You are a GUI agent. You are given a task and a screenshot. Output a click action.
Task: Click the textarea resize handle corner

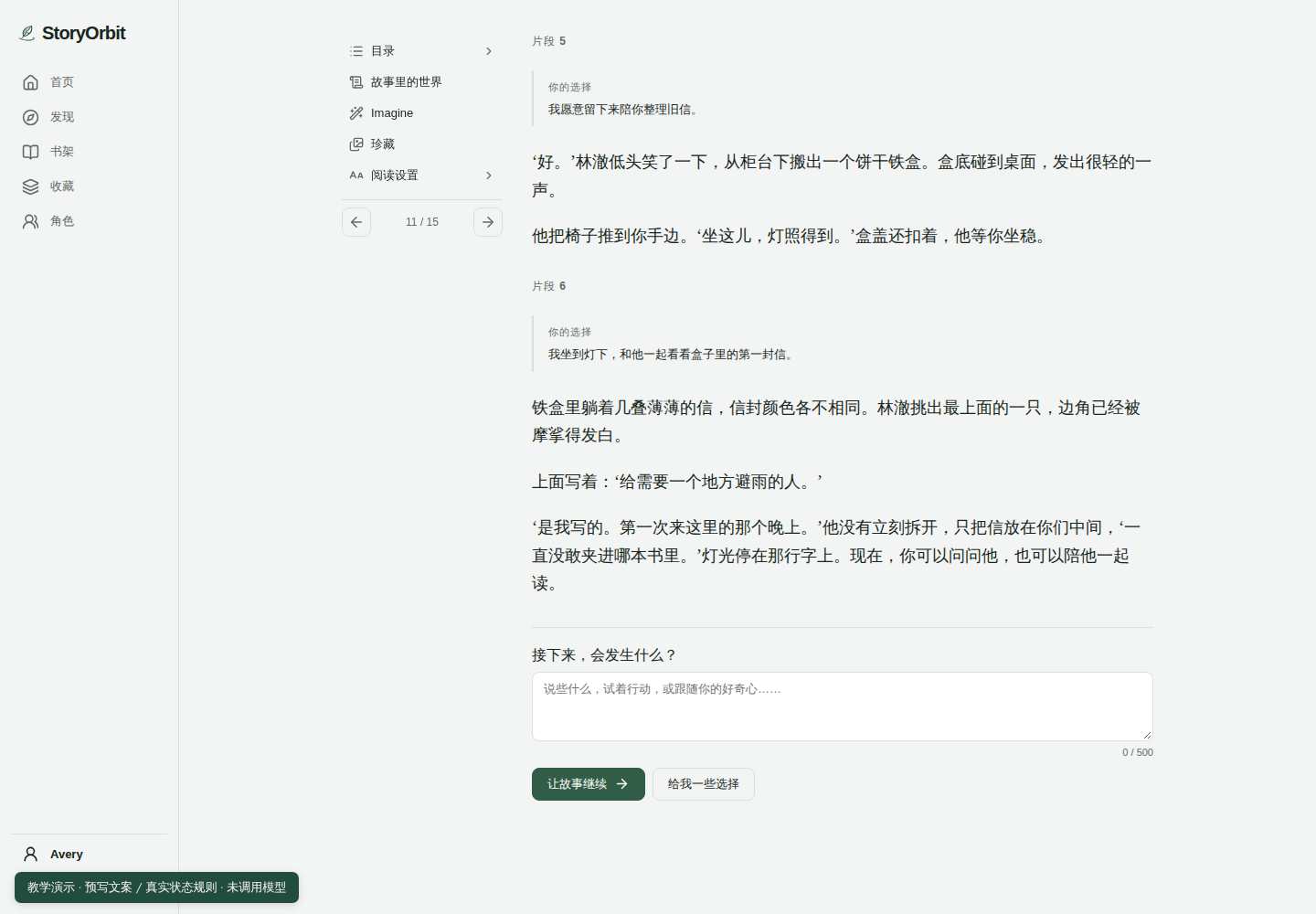pyautogui.click(x=1147, y=735)
